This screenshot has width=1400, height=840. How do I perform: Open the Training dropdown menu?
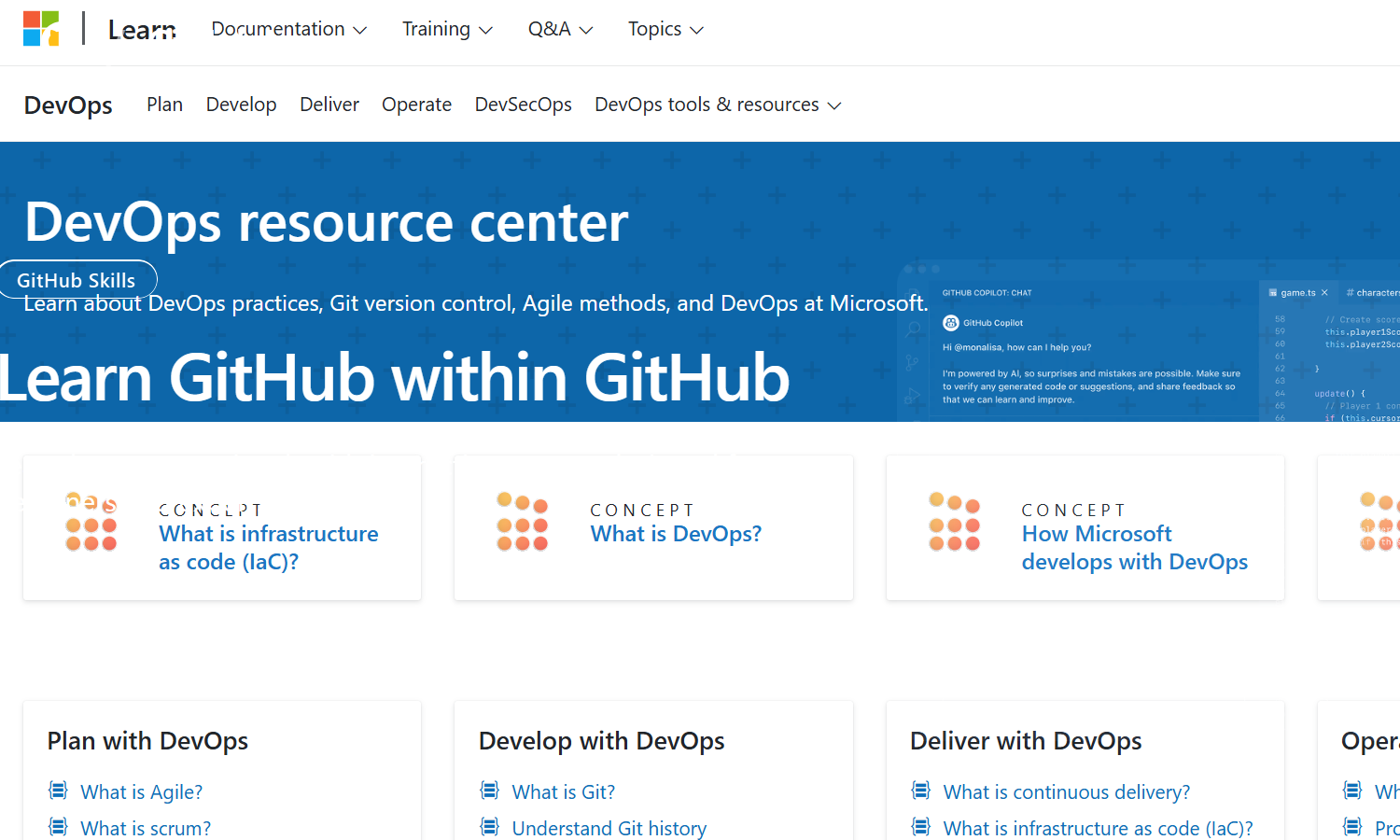coord(446,29)
